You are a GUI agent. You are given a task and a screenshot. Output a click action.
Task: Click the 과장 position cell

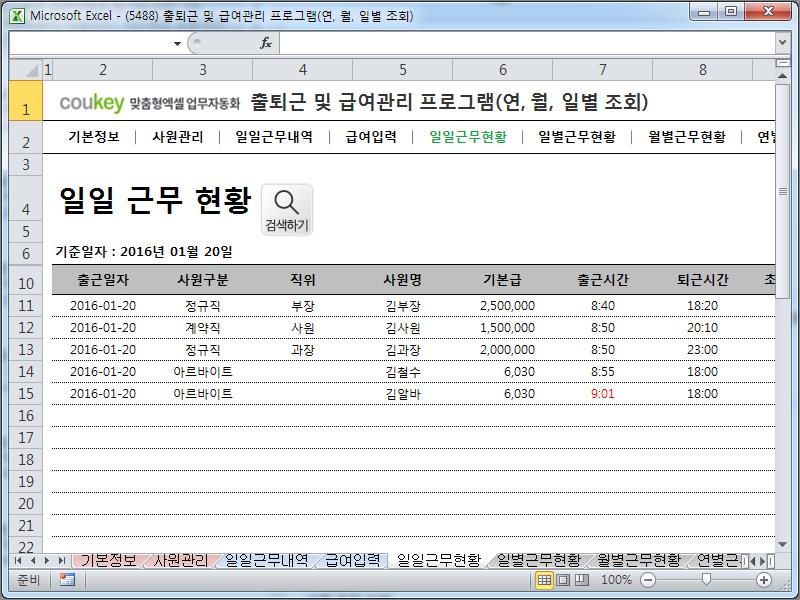[x=303, y=349]
